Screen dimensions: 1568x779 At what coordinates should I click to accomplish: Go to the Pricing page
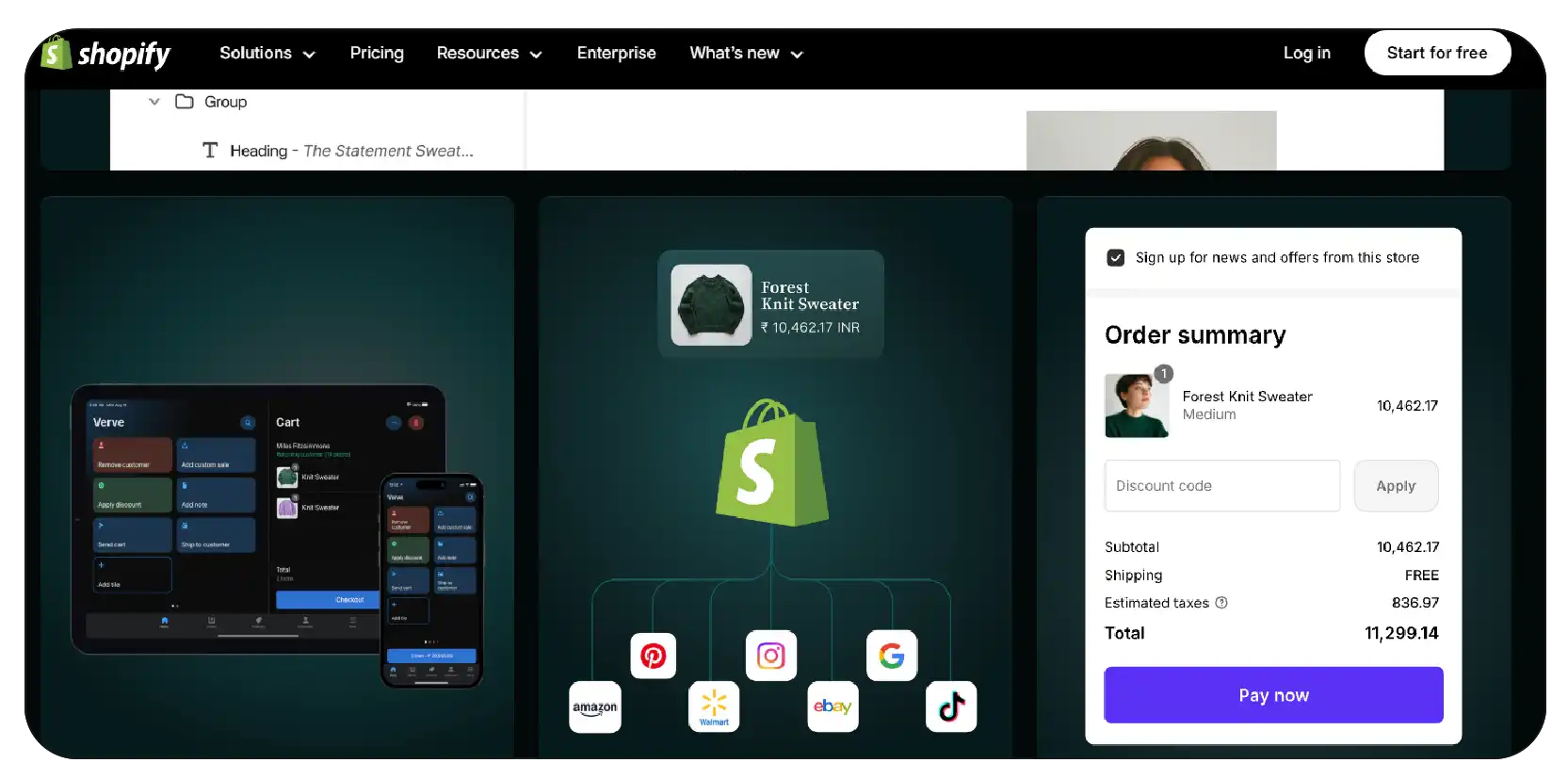click(x=377, y=54)
